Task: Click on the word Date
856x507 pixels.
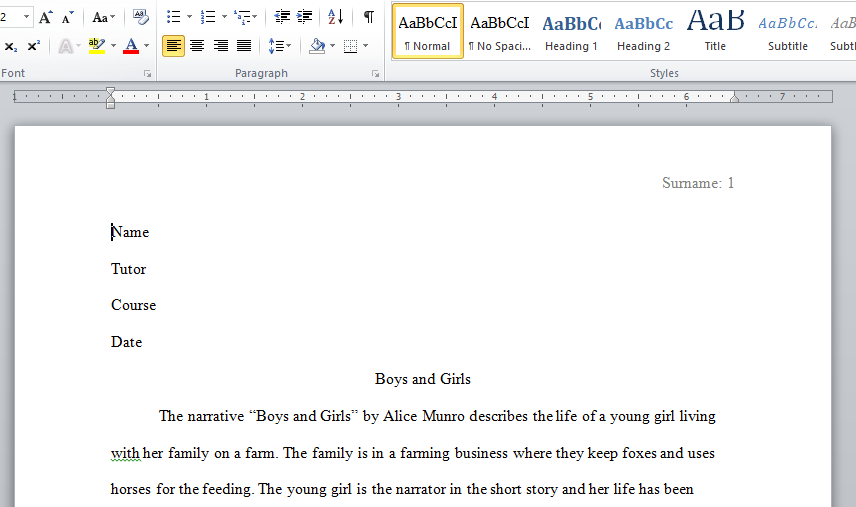Action: pos(126,342)
